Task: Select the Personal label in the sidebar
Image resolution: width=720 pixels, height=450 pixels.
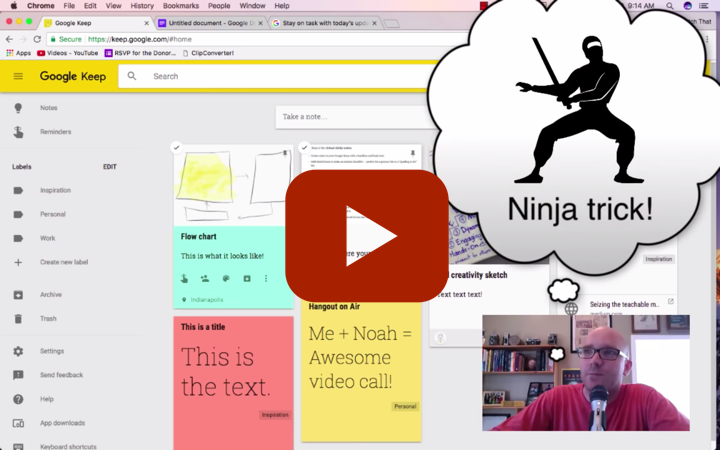Action: click(x=53, y=214)
